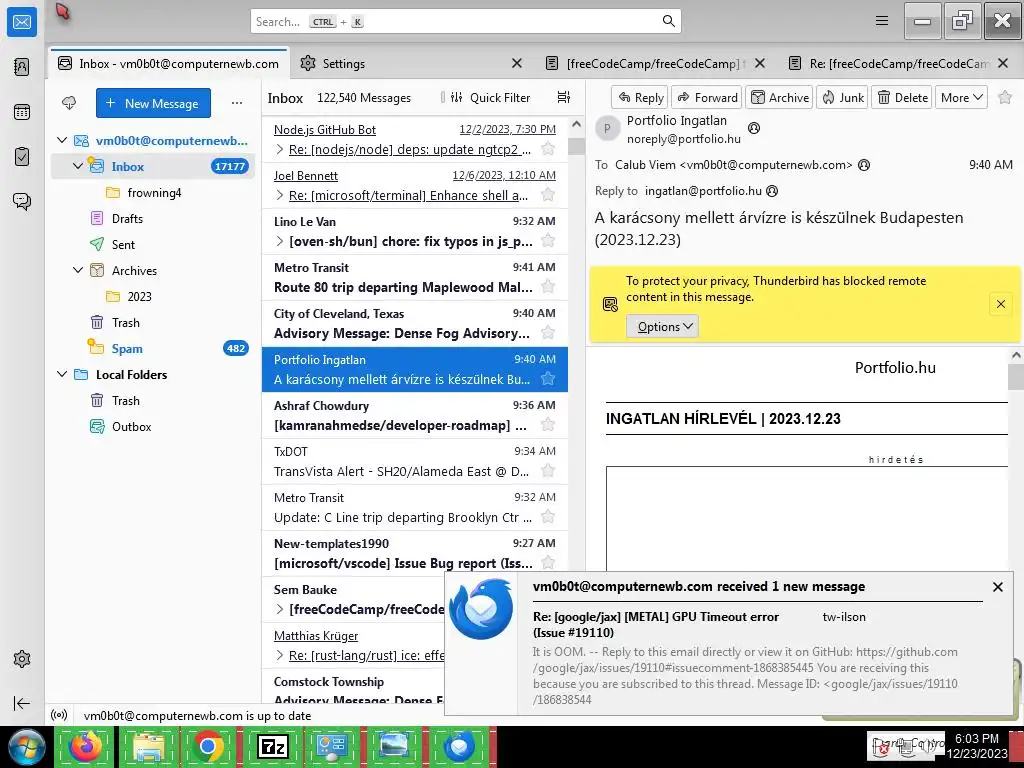Open folder pane options ellipsis
The height and width of the screenshot is (768, 1024).
(237, 103)
